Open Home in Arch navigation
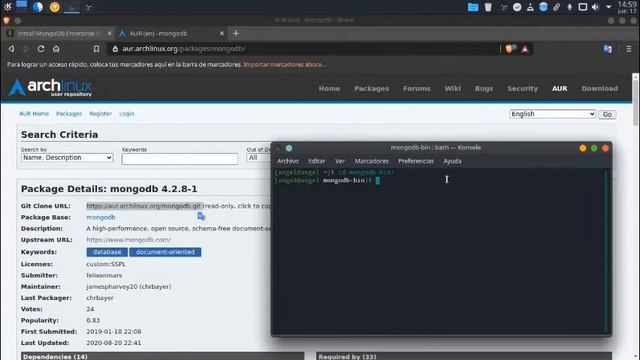 329,89
